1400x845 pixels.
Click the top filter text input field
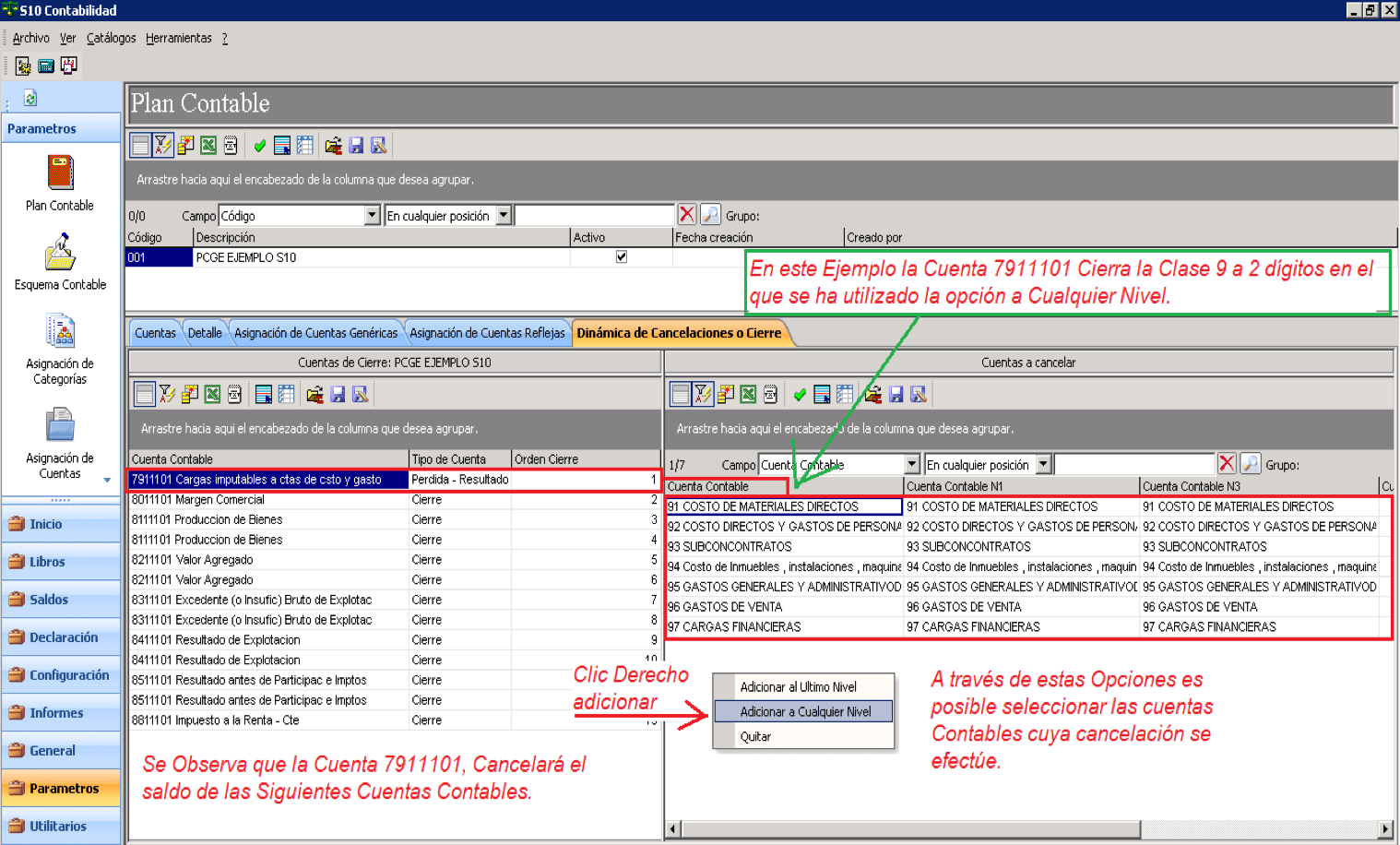(595, 215)
